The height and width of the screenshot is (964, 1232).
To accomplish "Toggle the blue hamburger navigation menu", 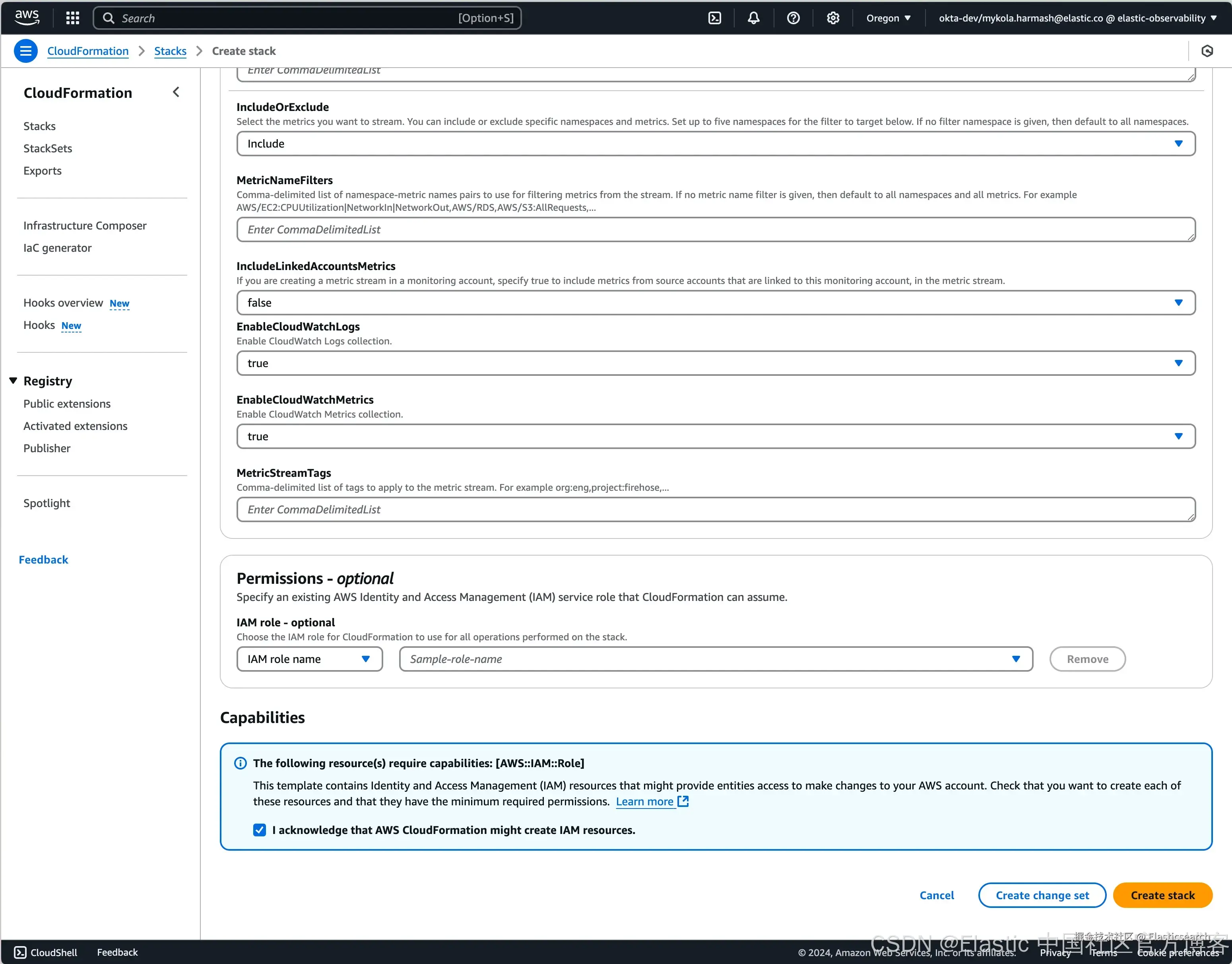I will 25,51.
